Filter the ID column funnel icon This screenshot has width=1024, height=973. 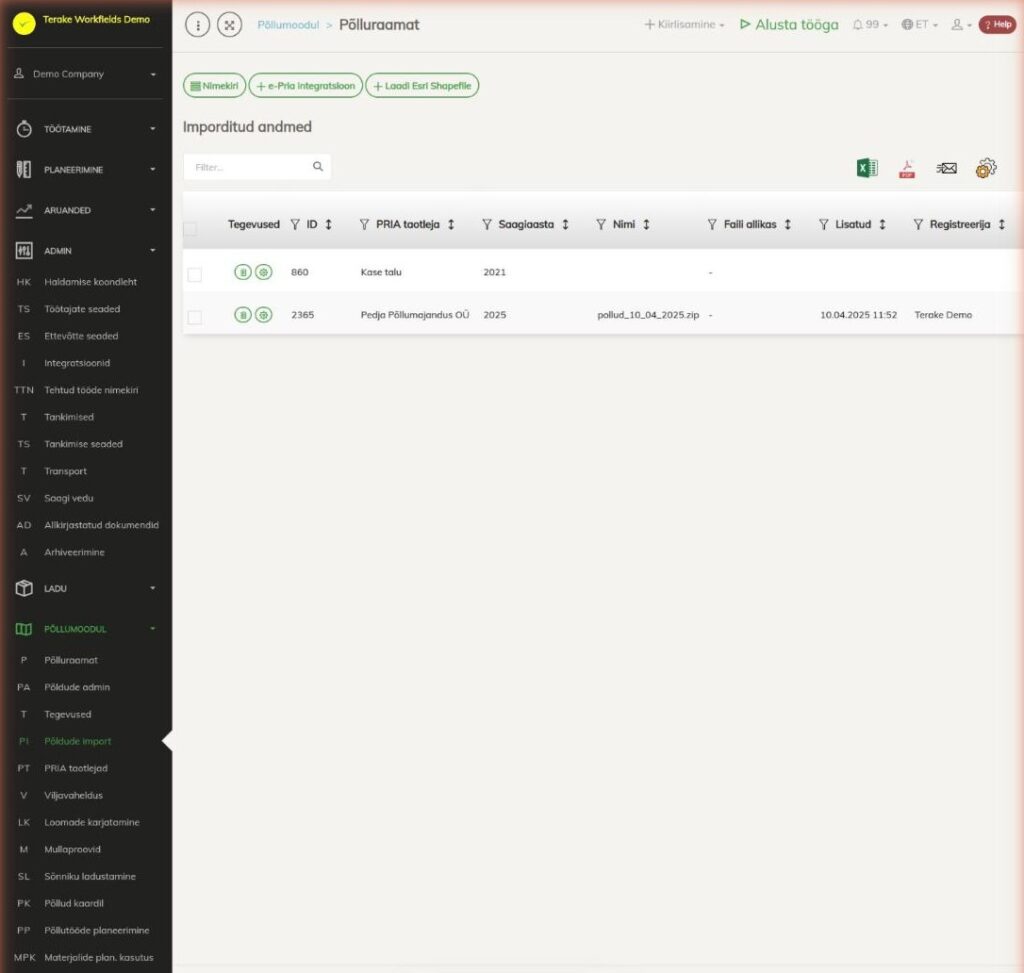(x=295, y=225)
